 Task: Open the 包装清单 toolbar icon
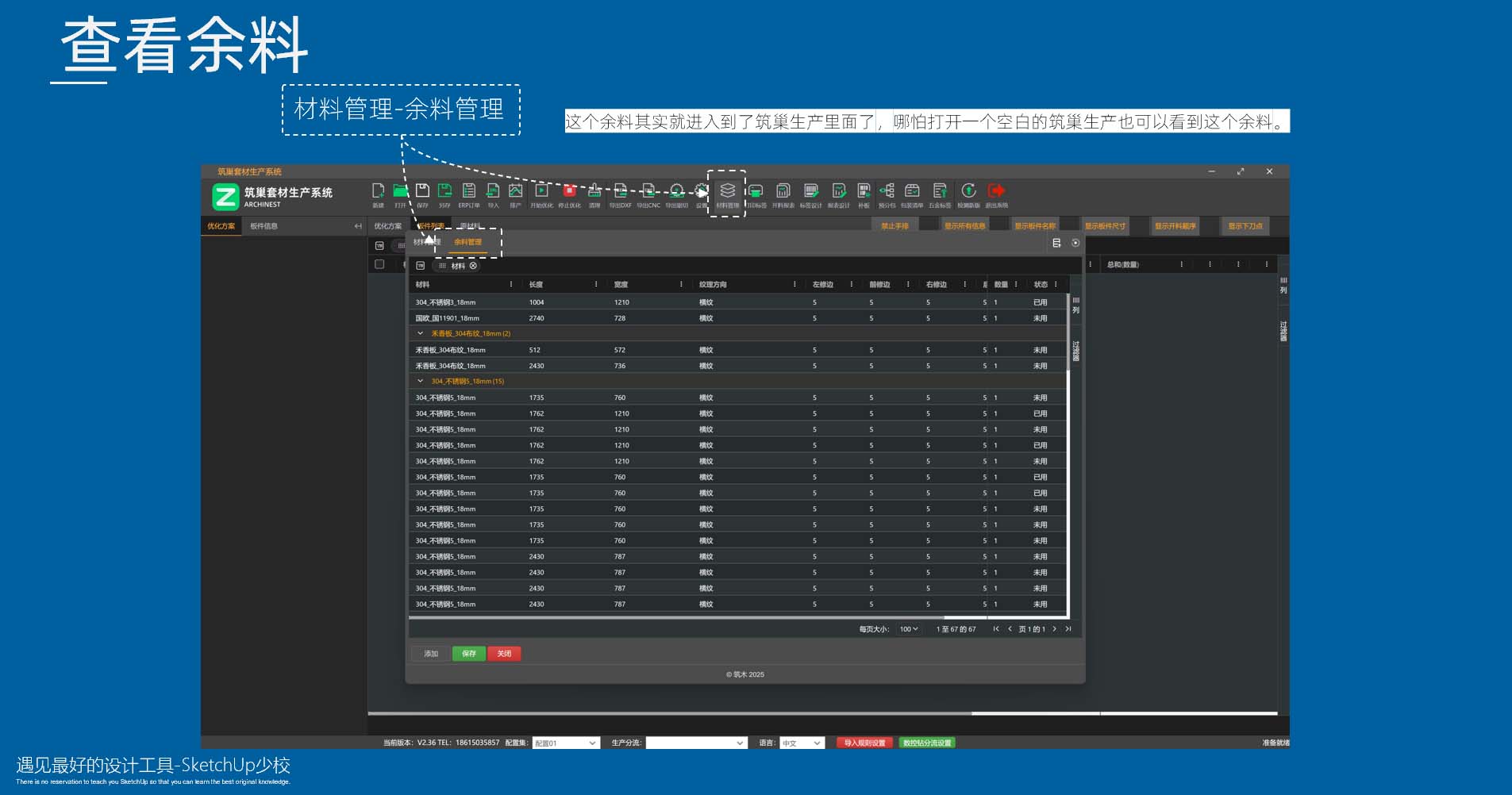tap(912, 193)
